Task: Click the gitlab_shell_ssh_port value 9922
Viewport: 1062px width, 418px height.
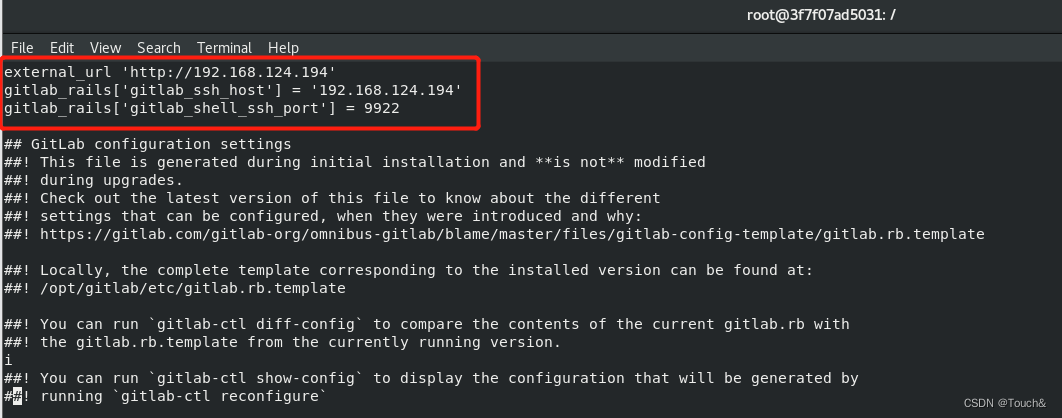Action: (x=381, y=108)
